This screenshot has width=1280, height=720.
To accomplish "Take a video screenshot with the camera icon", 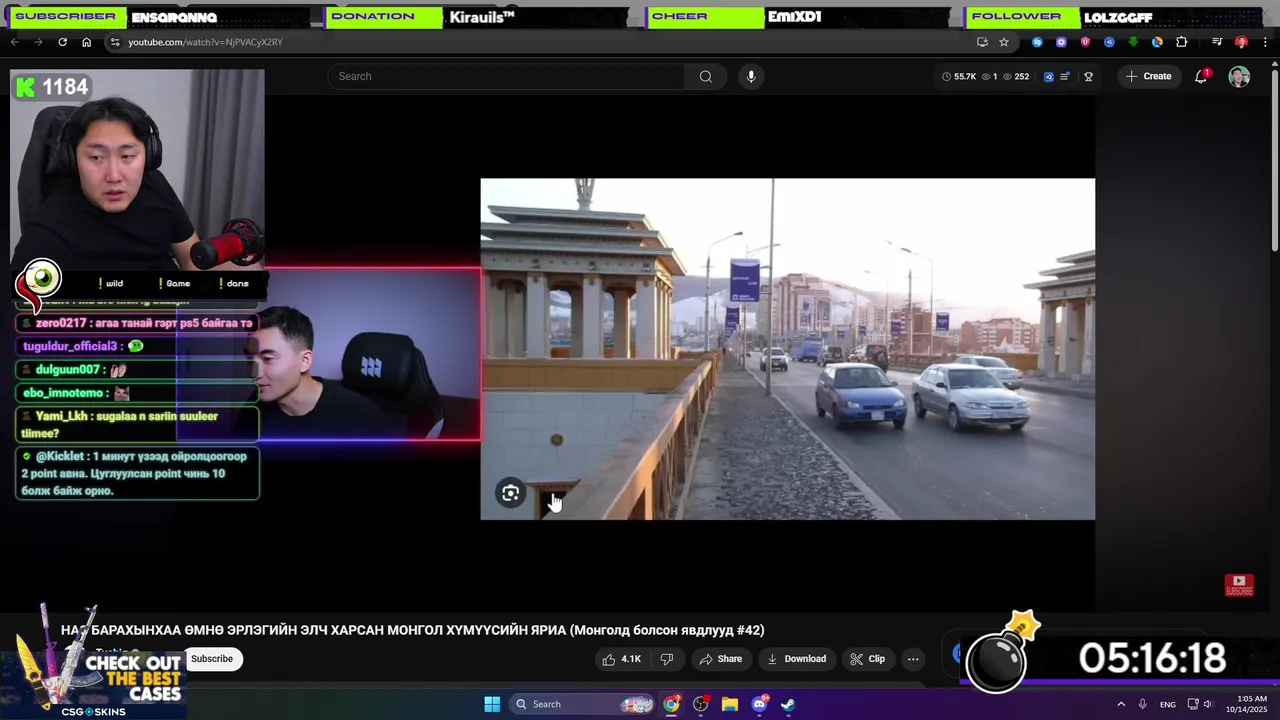I will pos(510,493).
